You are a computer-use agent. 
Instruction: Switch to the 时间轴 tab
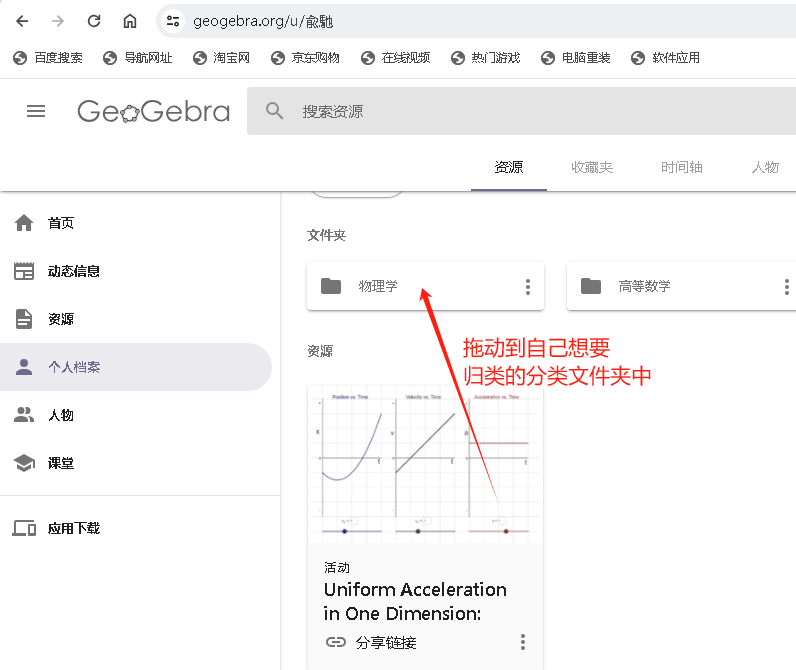click(x=681, y=167)
